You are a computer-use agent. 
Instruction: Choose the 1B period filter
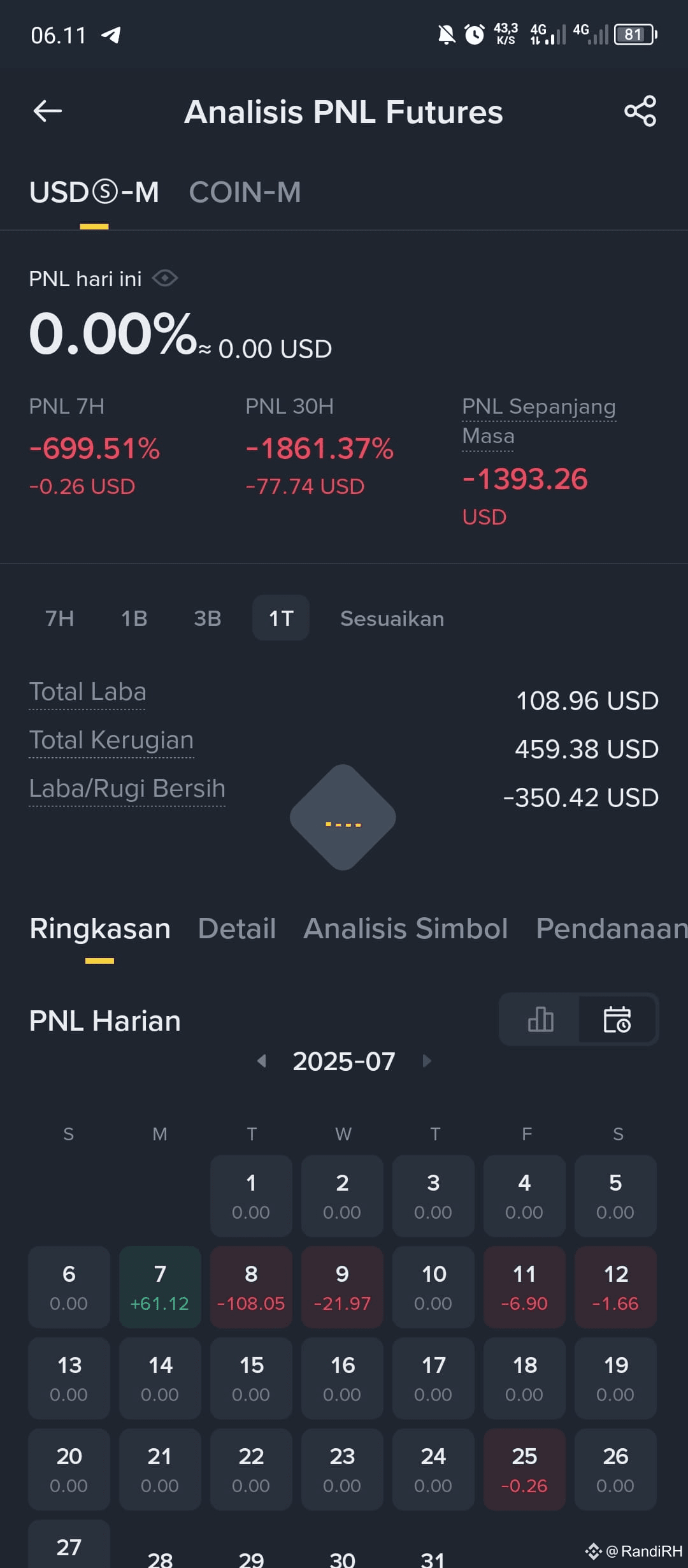pos(134,618)
